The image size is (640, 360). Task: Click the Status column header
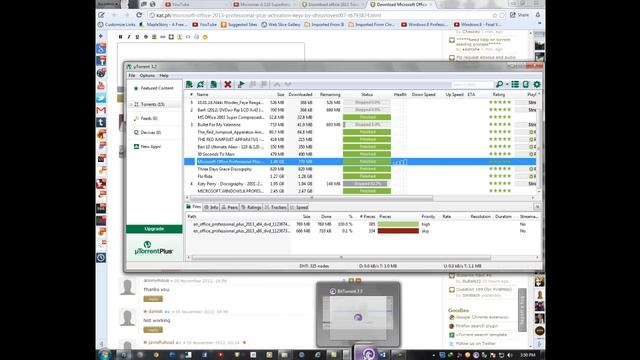tap(367, 95)
